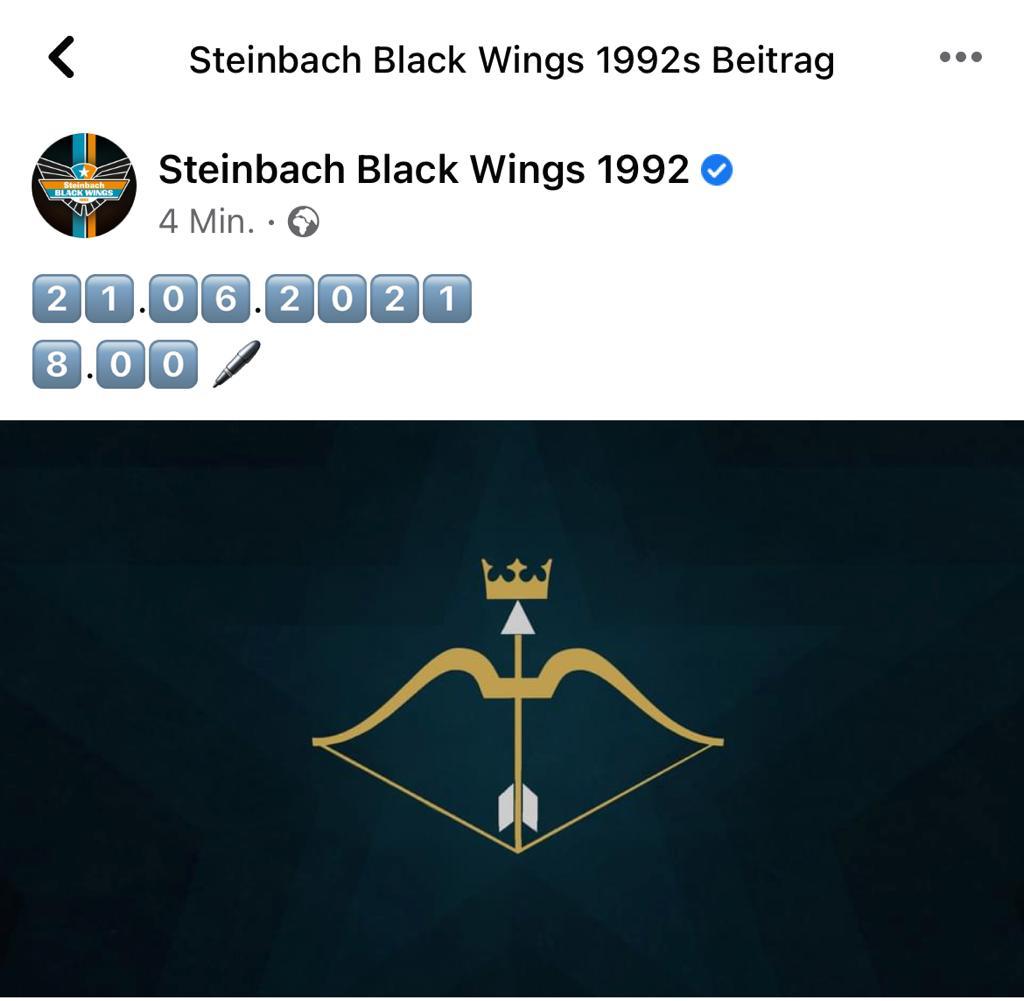Image resolution: width=1024 pixels, height=1001 pixels.
Task: Click the last keycap 0 before the pen
Action: (x=173, y=364)
